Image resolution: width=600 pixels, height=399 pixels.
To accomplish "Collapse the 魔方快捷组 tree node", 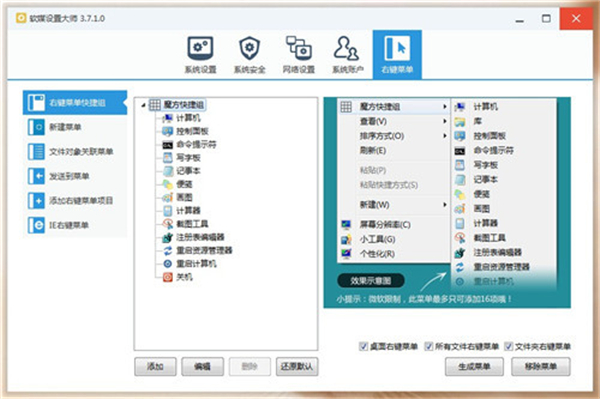I will (x=143, y=105).
